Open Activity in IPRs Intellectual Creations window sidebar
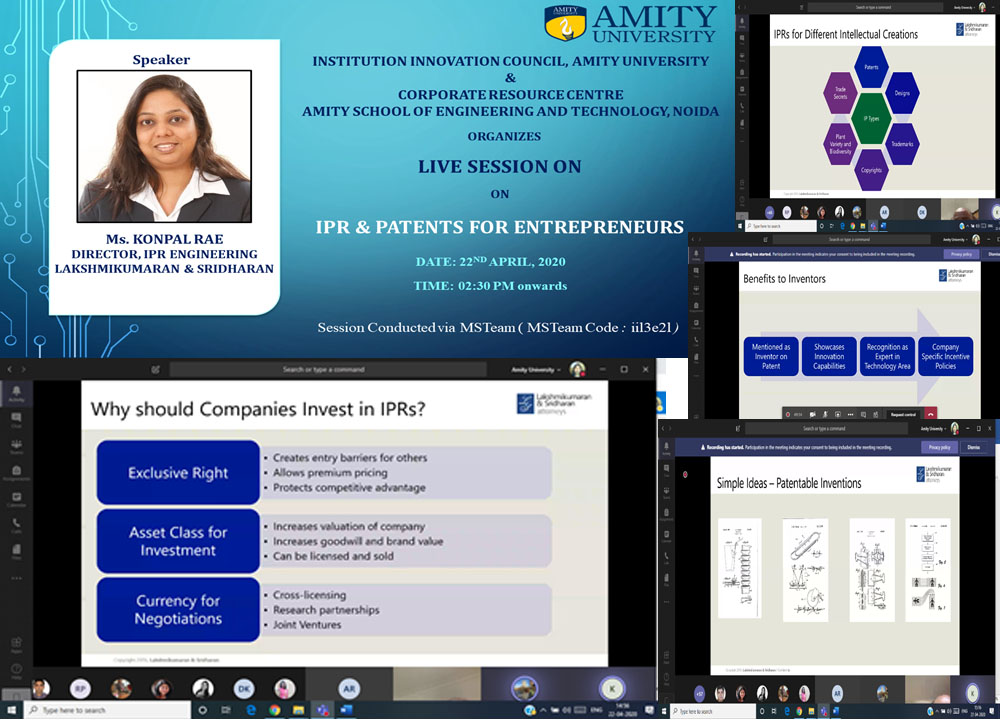This screenshot has height=721, width=1000. 742,23
